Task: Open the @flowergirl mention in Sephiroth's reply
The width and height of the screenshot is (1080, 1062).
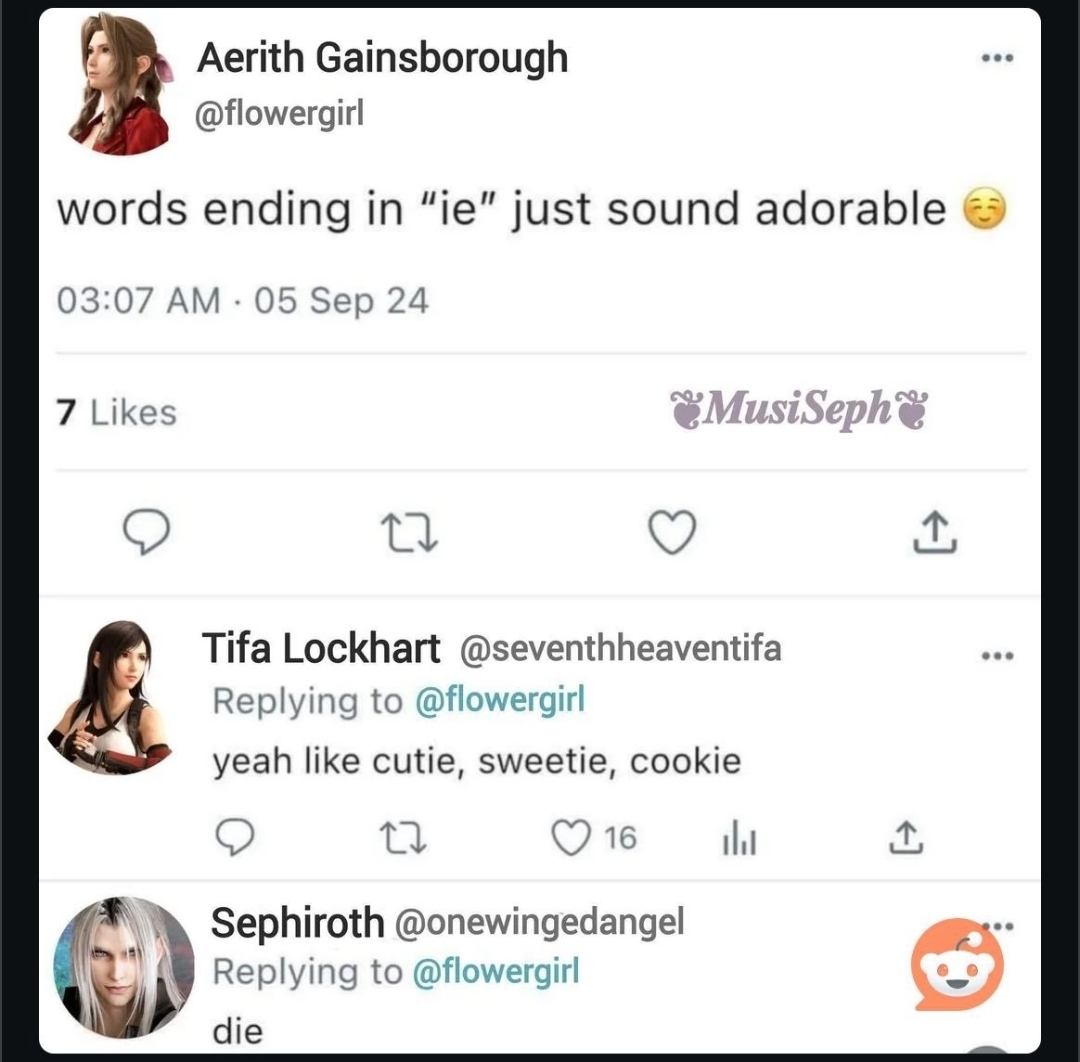Action: (x=496, y=971)
